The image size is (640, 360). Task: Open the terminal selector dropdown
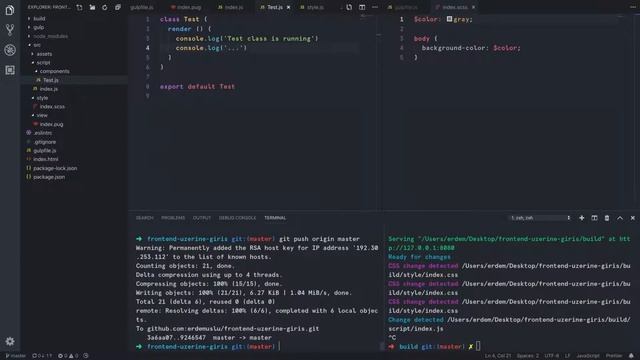click(540, 218)
